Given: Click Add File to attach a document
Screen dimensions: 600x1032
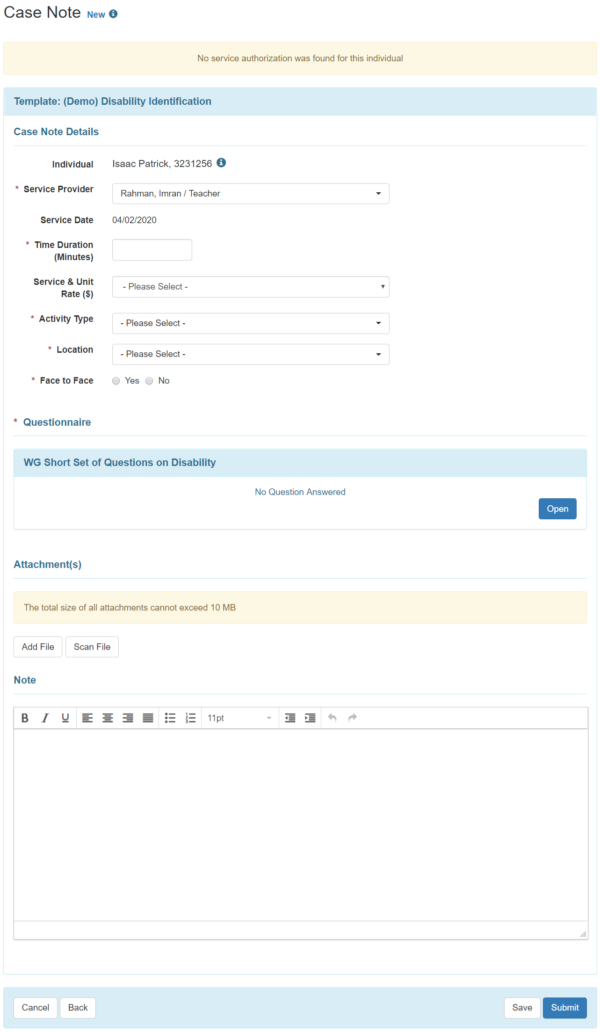Looking at the screenshot, I should pyautogui.click(x=37, y=646).
